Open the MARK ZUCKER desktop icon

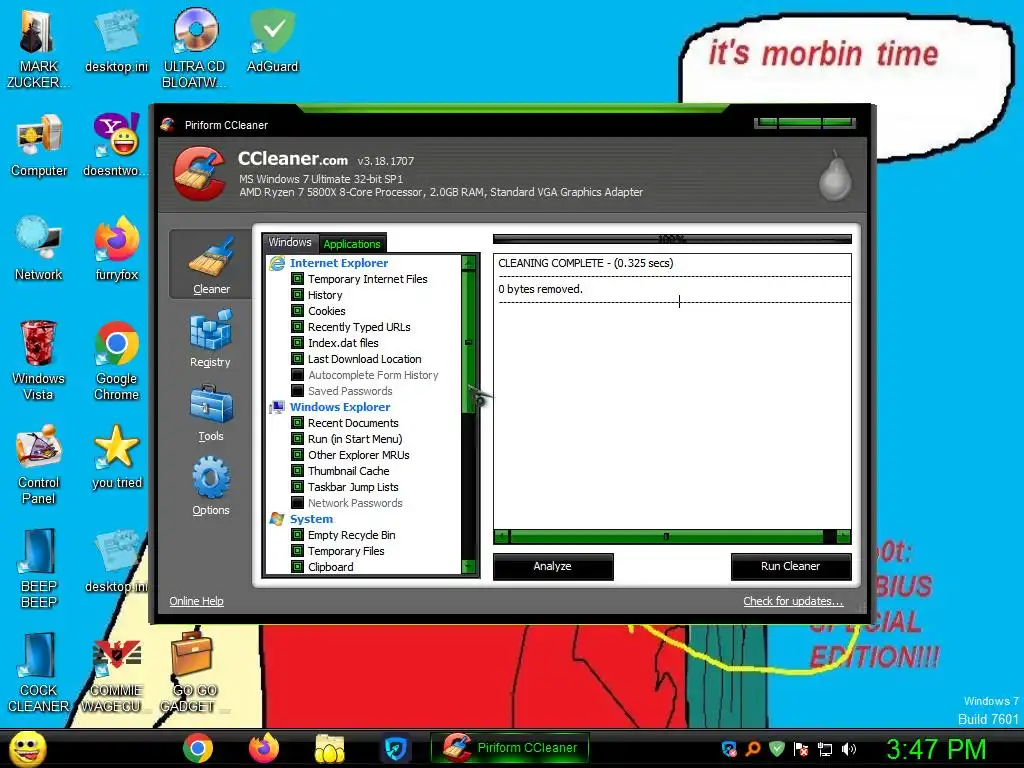(38, 47)
